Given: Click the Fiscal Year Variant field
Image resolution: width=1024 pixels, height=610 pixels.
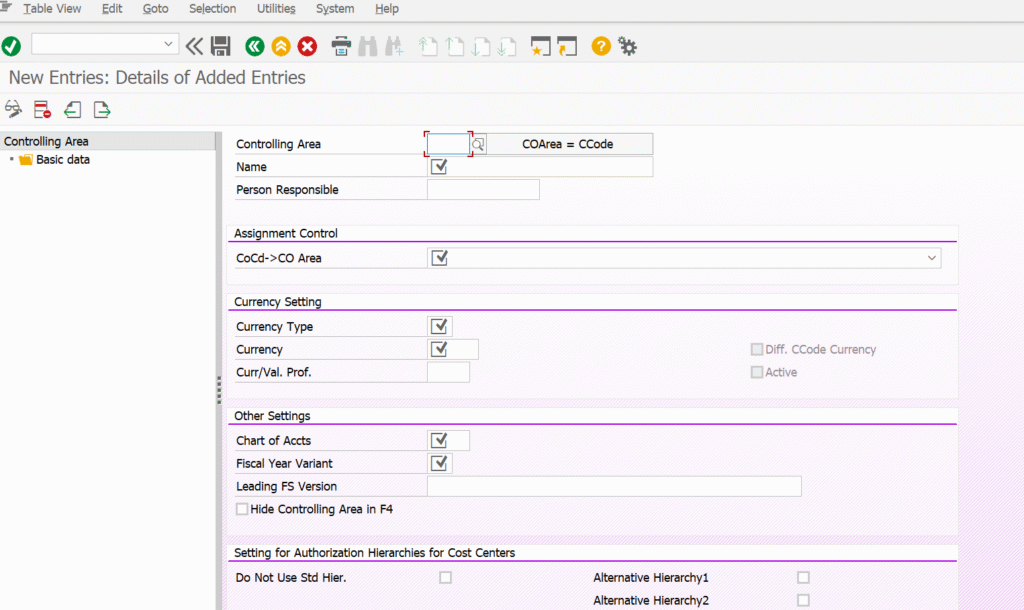Looking at the screenshot, I should click(440, 463).
